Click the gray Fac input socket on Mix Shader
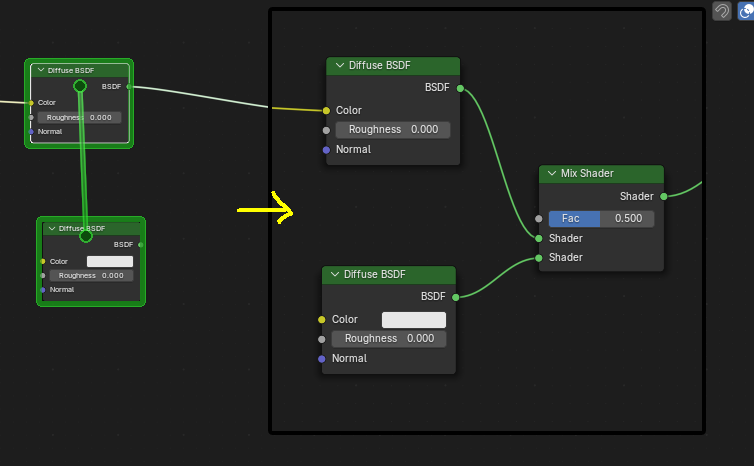 pos(539,218)
